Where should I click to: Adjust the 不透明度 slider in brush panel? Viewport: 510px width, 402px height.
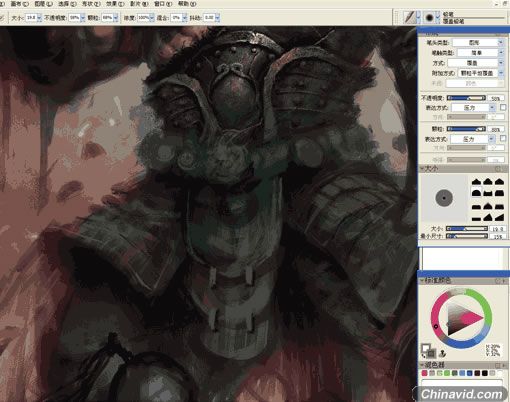pyautogui.click(x=466, y=98)
